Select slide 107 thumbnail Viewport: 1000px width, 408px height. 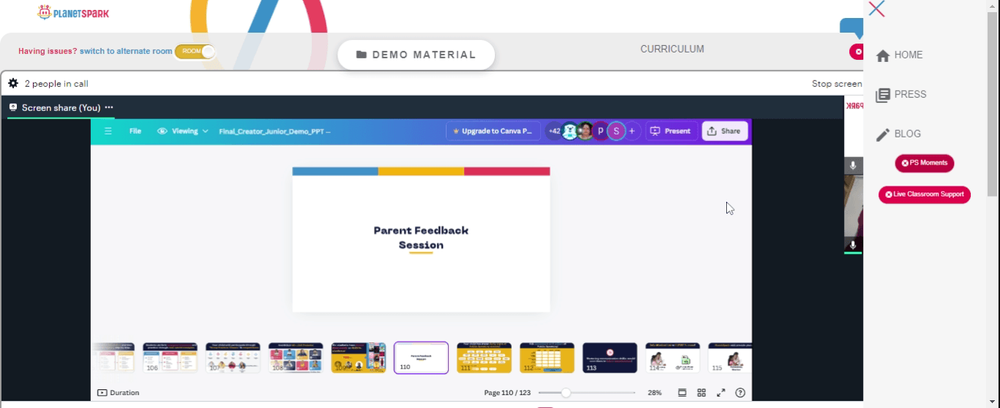(x=233, y=358)
